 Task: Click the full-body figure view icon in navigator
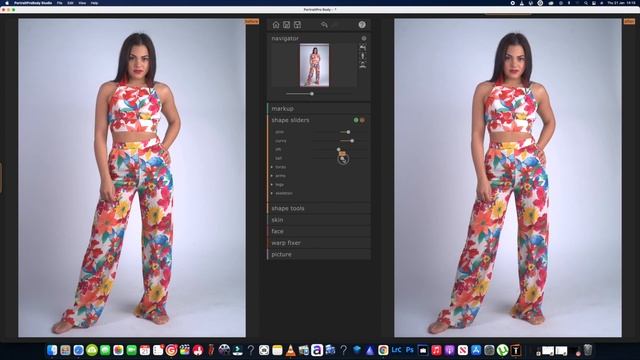[362, 56]
